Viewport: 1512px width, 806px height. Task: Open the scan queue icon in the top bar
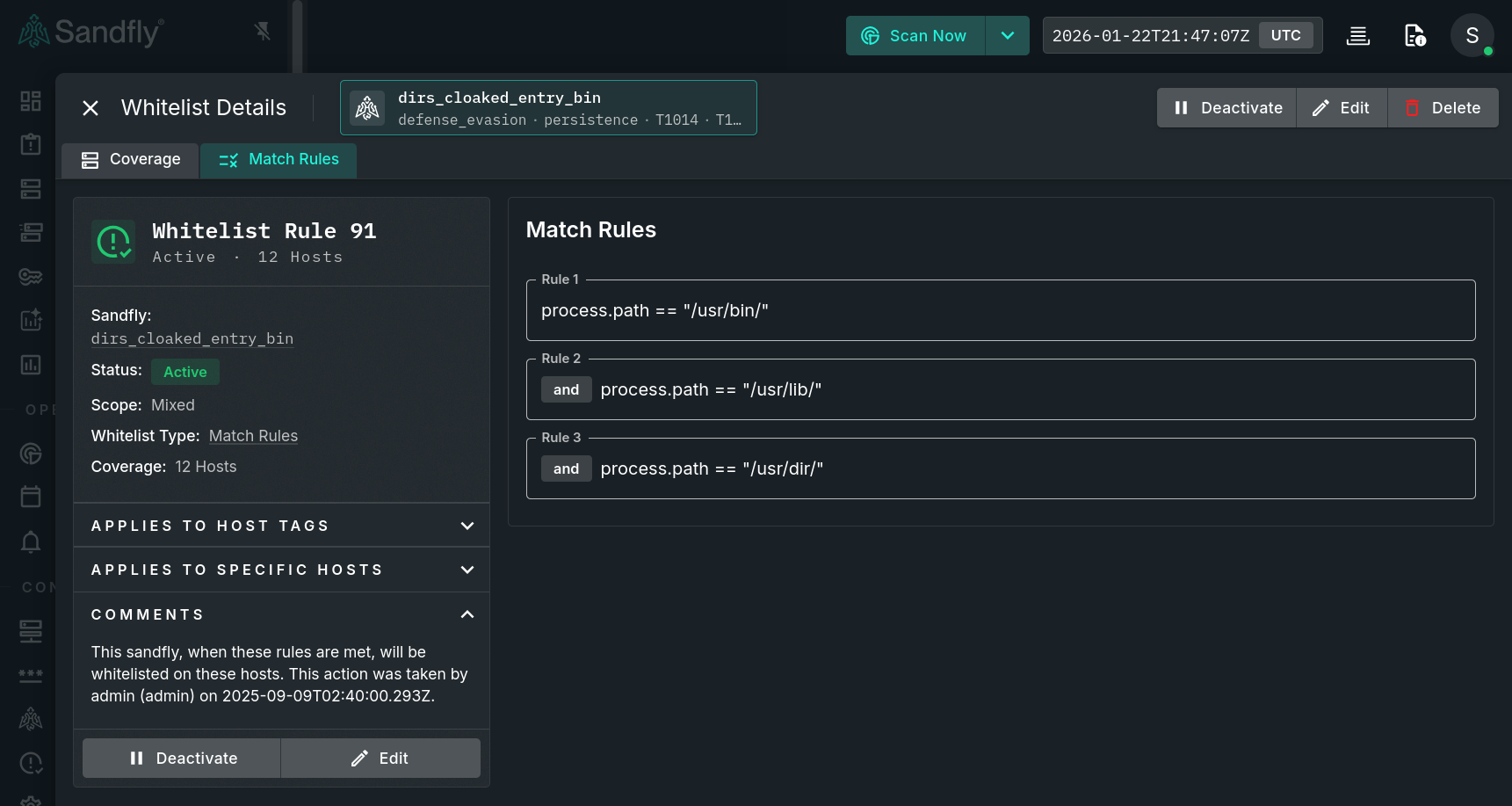point(1357,35)
